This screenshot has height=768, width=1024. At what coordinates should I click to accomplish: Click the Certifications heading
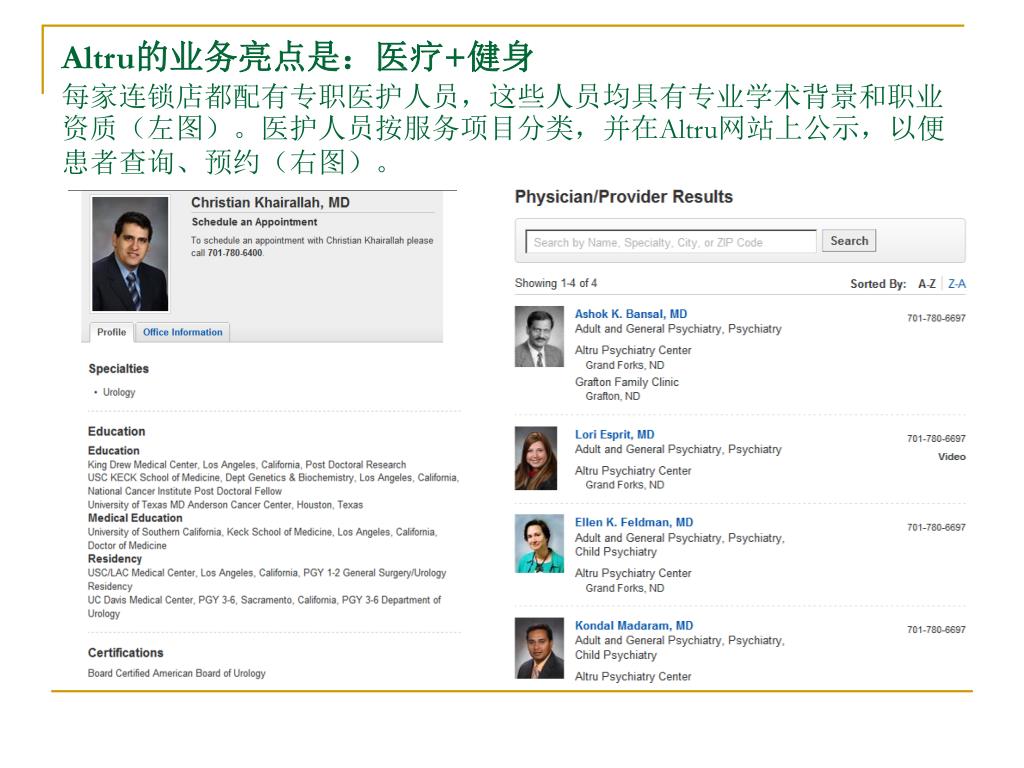coord(125,652)
